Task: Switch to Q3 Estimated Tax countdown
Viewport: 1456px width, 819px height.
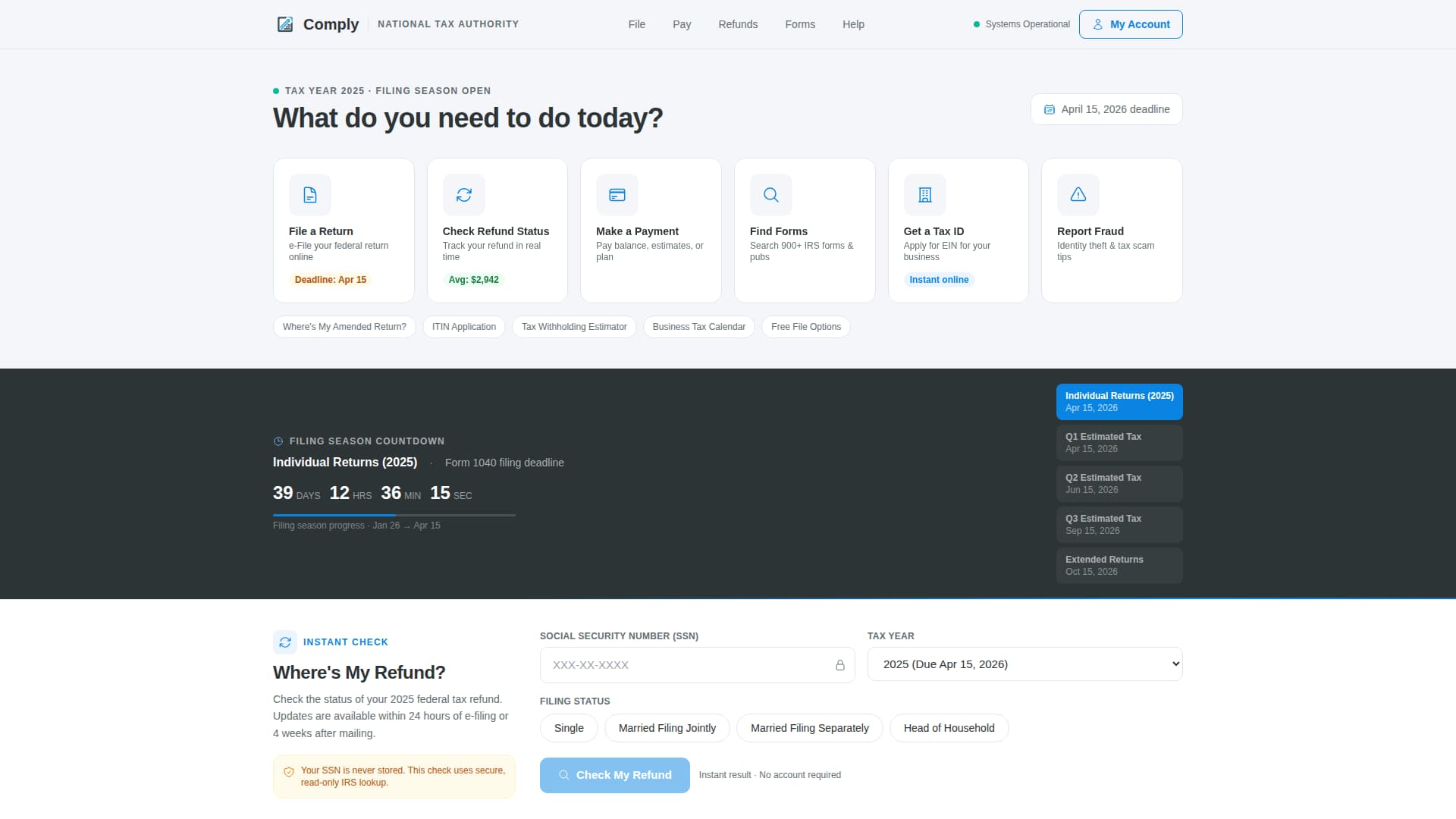Action: pos(1119,525)
